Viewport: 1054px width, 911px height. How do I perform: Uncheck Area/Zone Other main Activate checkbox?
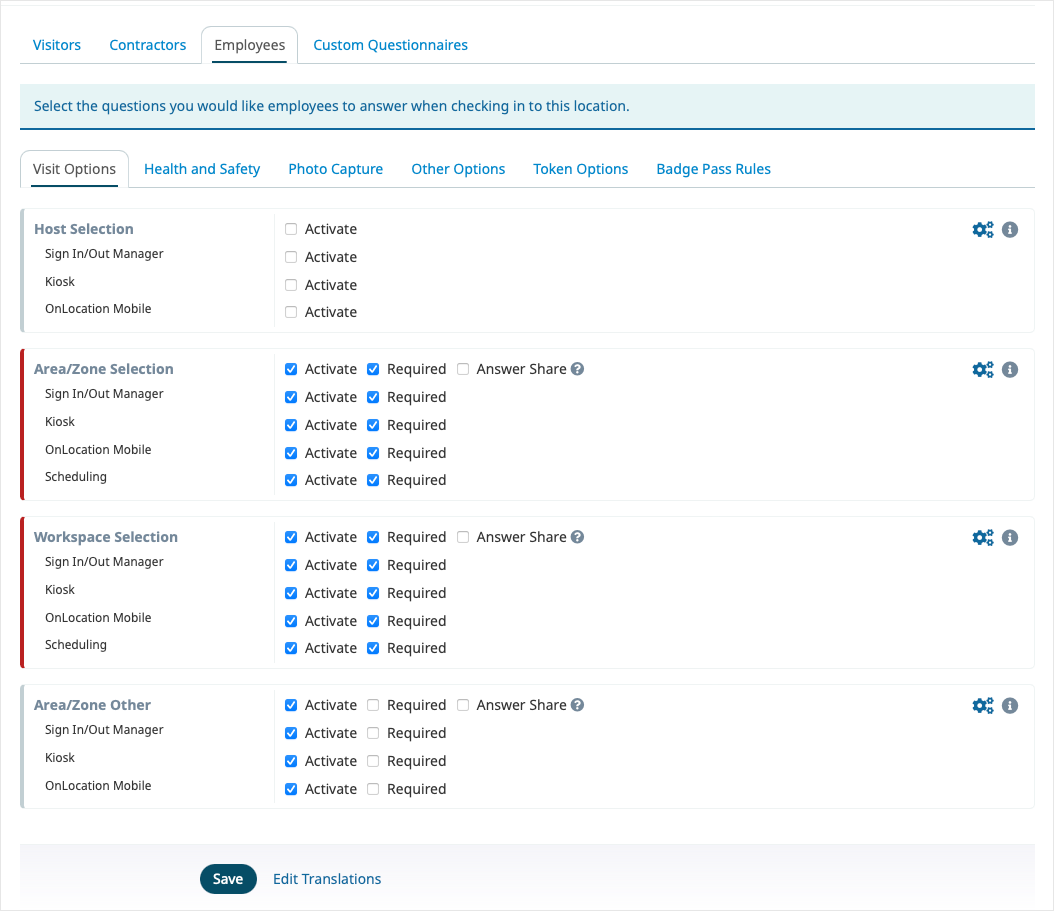(x=291, y=705)
